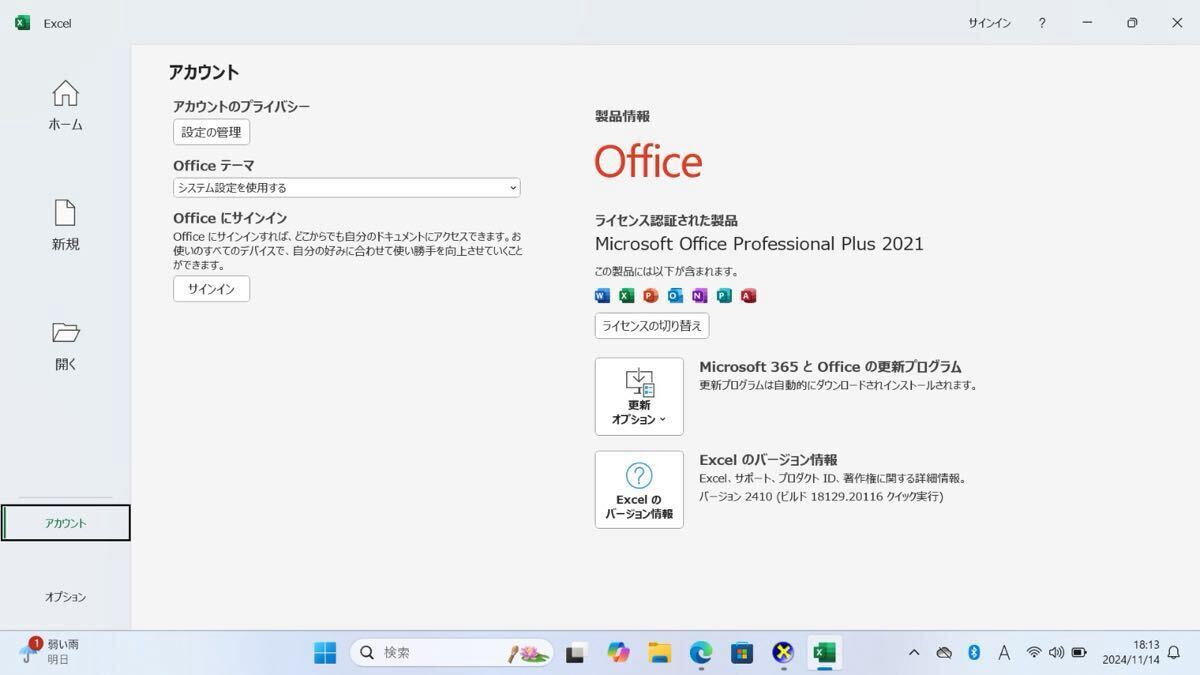Open Task View on the taskbar

tap(575, 654)
